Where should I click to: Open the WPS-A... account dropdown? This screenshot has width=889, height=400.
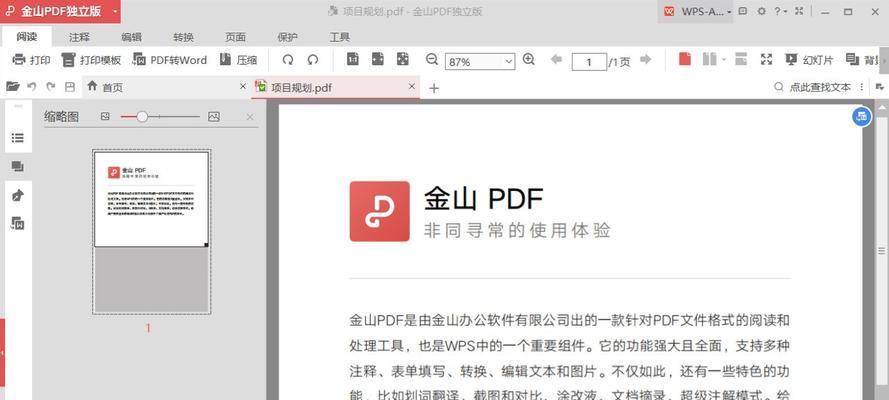[x=696, y=11]
